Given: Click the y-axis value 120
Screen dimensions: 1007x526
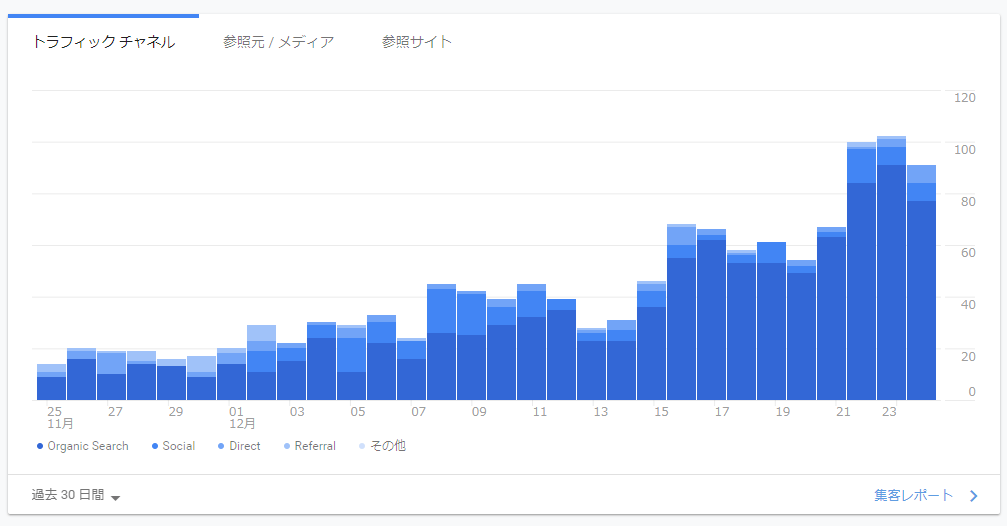Looking at the screenshot, I should [965, 98].
